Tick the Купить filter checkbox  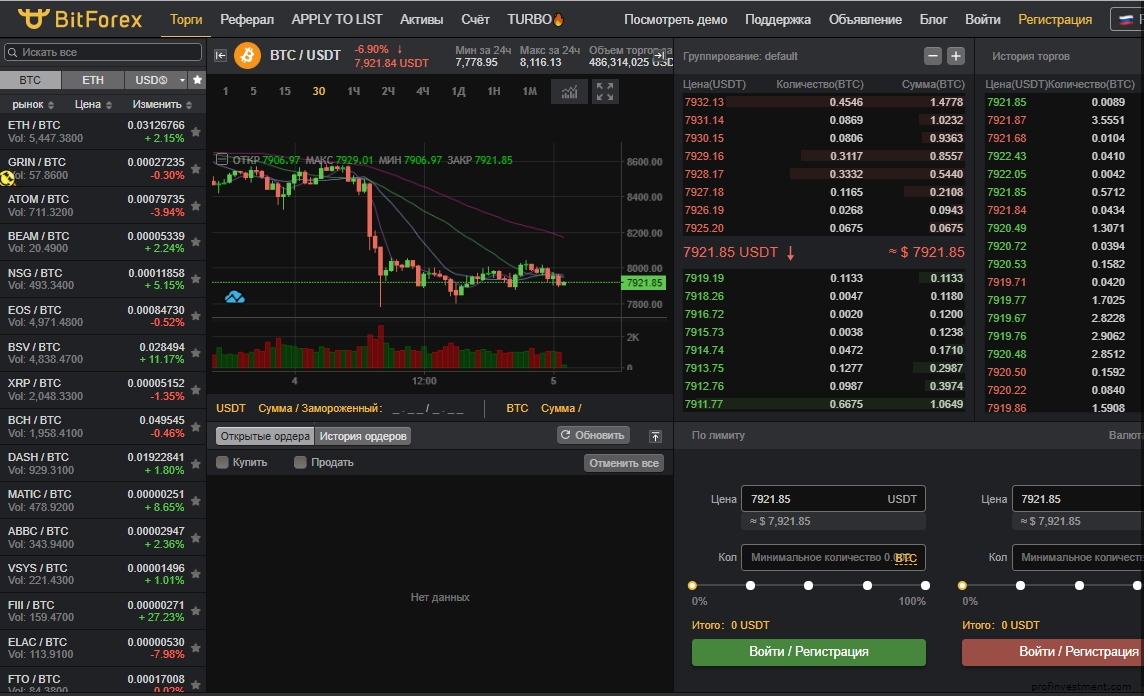[x=223, y=463]
